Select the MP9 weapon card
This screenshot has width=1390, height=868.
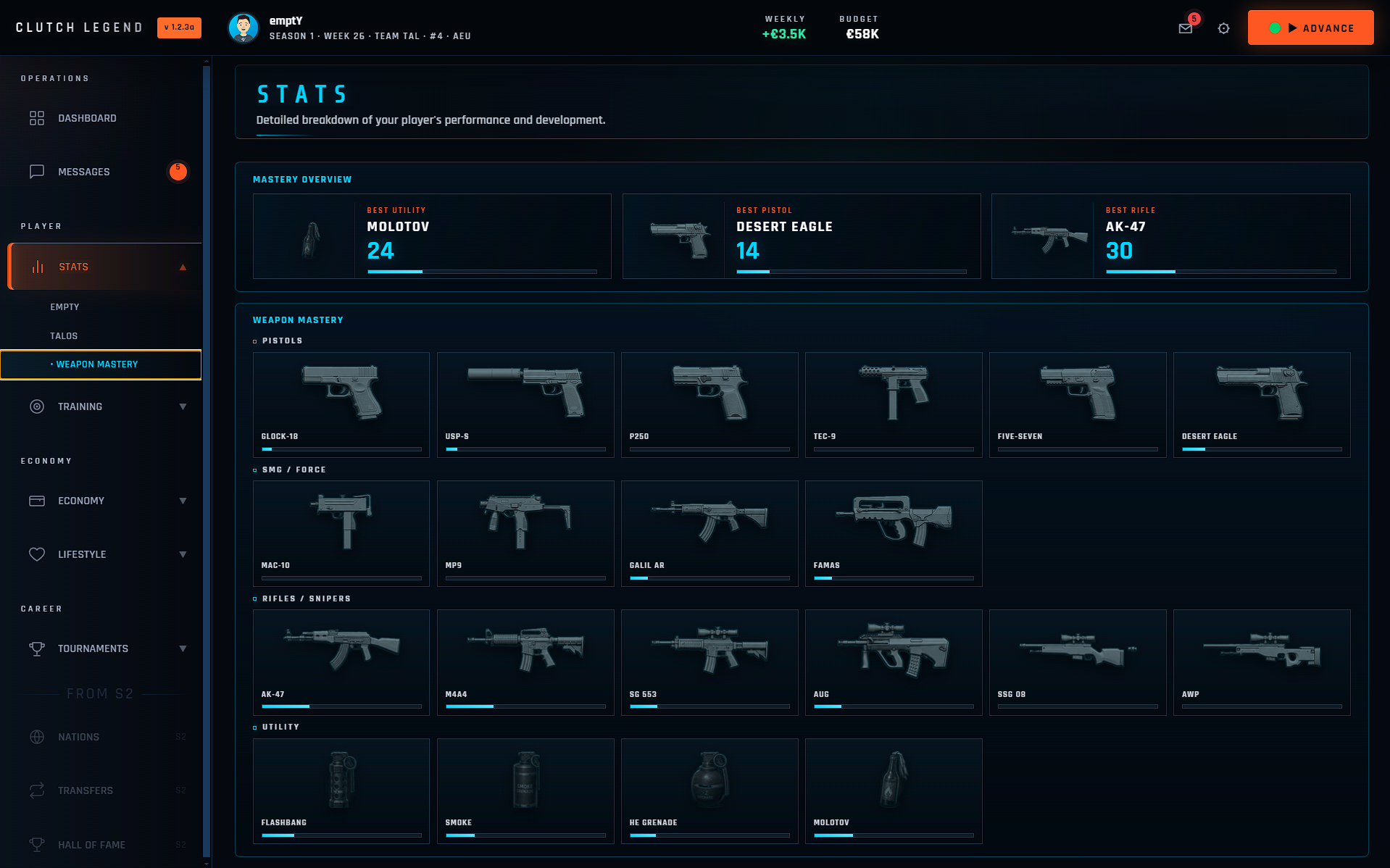click(525, 533)
